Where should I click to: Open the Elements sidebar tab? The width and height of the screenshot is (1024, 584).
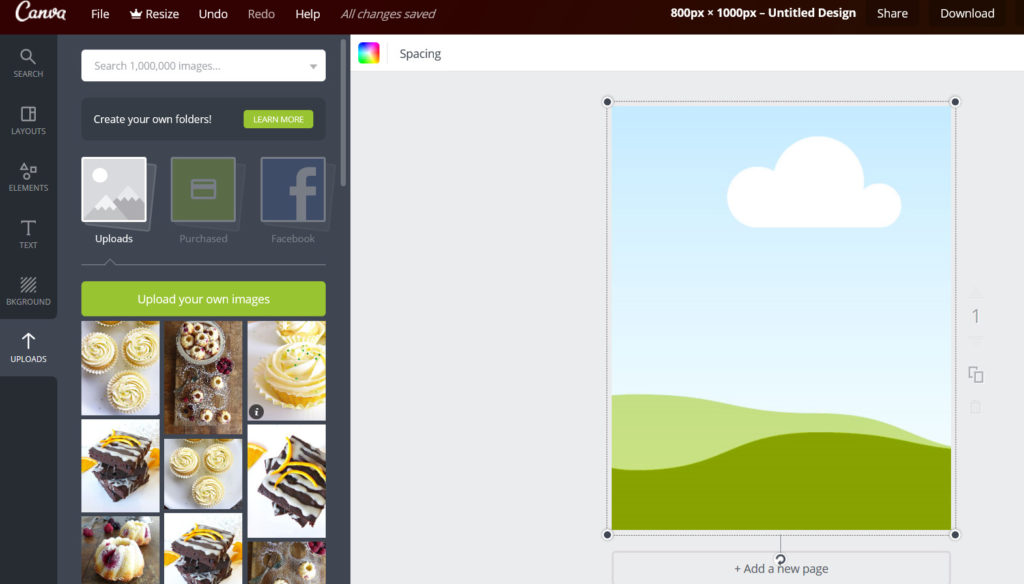28,177
